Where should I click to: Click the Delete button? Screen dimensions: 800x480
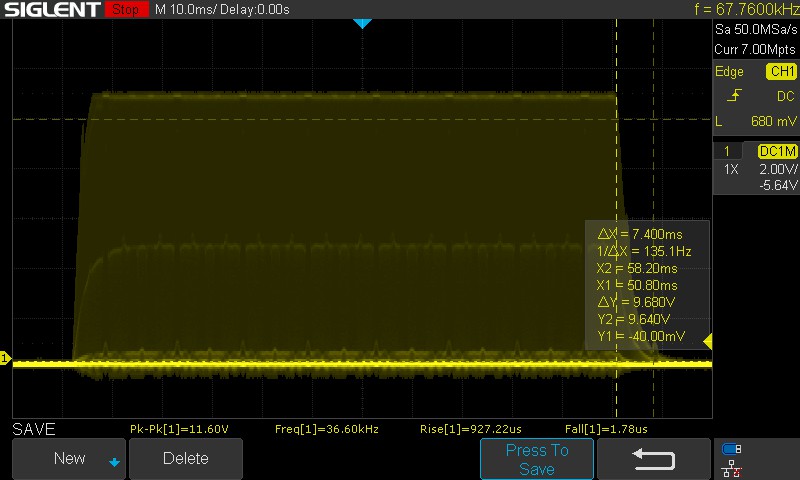click(x=186, y=459)
